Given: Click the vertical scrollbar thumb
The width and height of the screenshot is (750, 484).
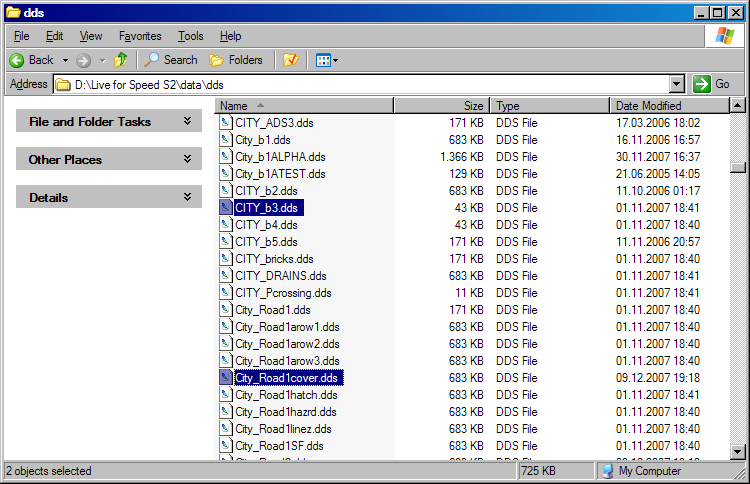Looking at the screenshot, I should (738, 167).
